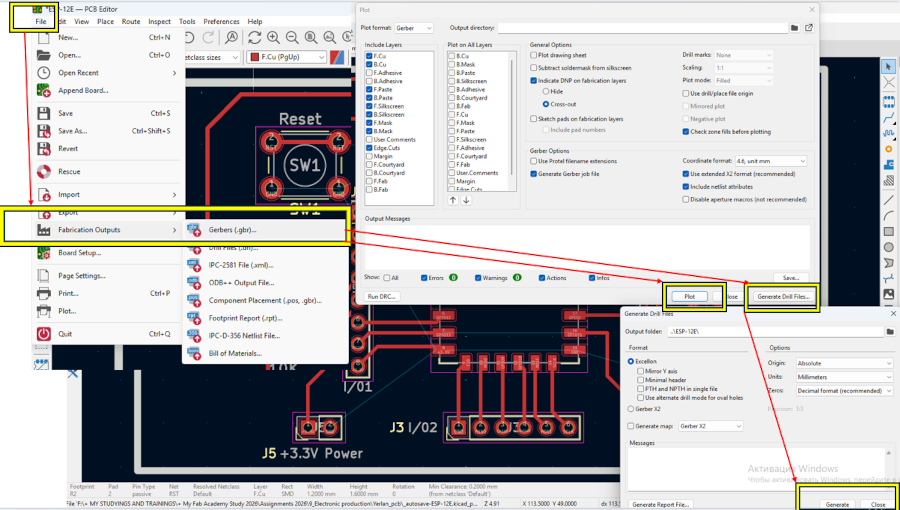Open the Units Millimeters dropdown
Image resolution: width=900 pixels, height=510 pixels.
[x=845, y=376]
